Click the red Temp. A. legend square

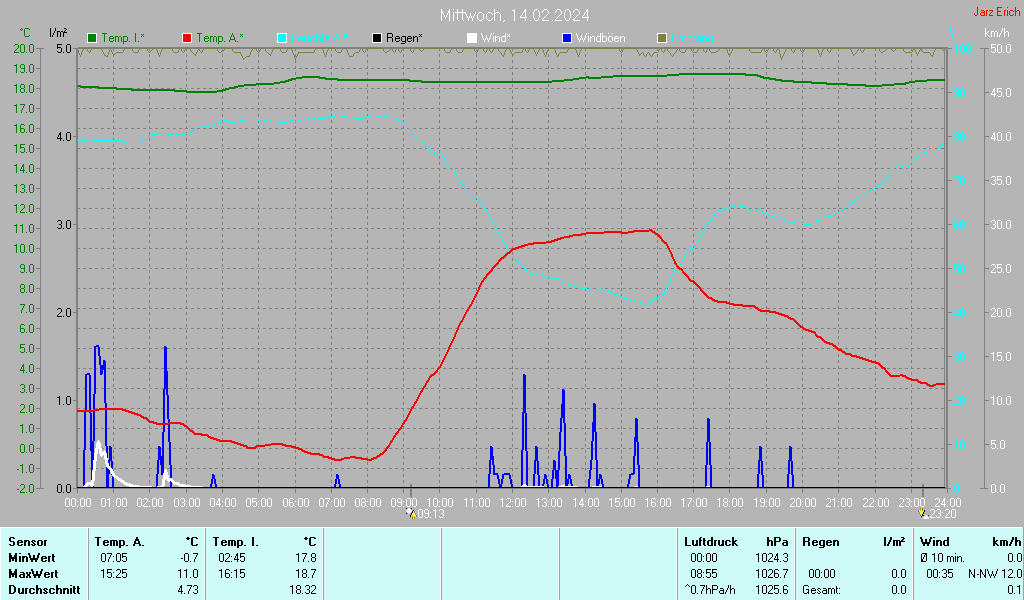click(x=187, y=38)
